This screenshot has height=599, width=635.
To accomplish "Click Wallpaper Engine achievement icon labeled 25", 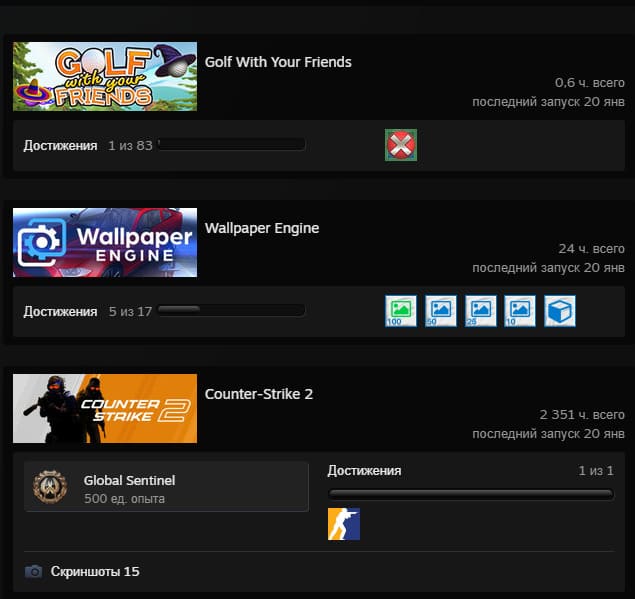I will coord(481,311).
